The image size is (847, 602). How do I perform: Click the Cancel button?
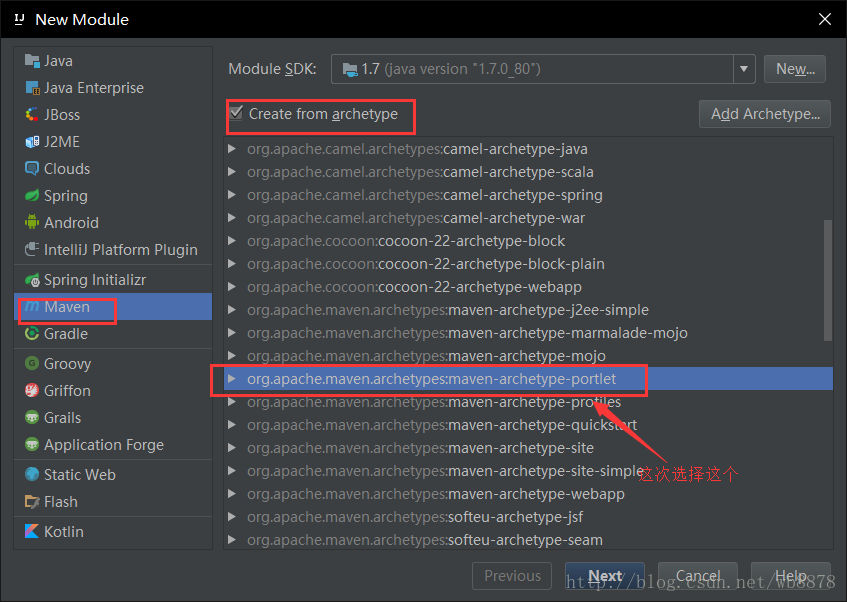click(697, 576)
